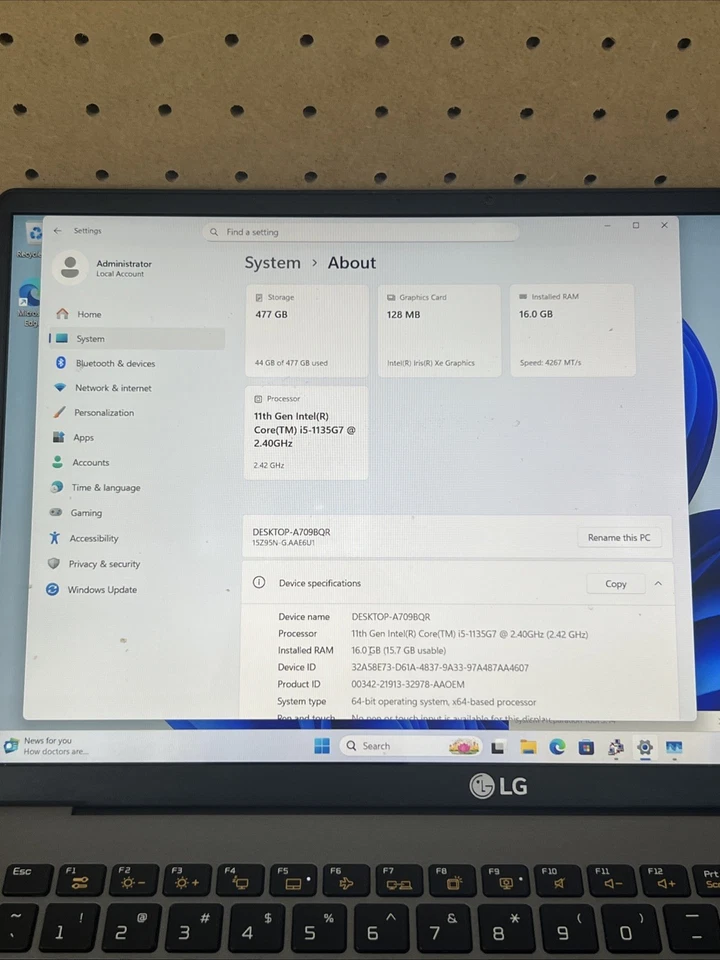Open the Installed RAM 16.0 GB card

pyautogui.click(x=572, y=330)
